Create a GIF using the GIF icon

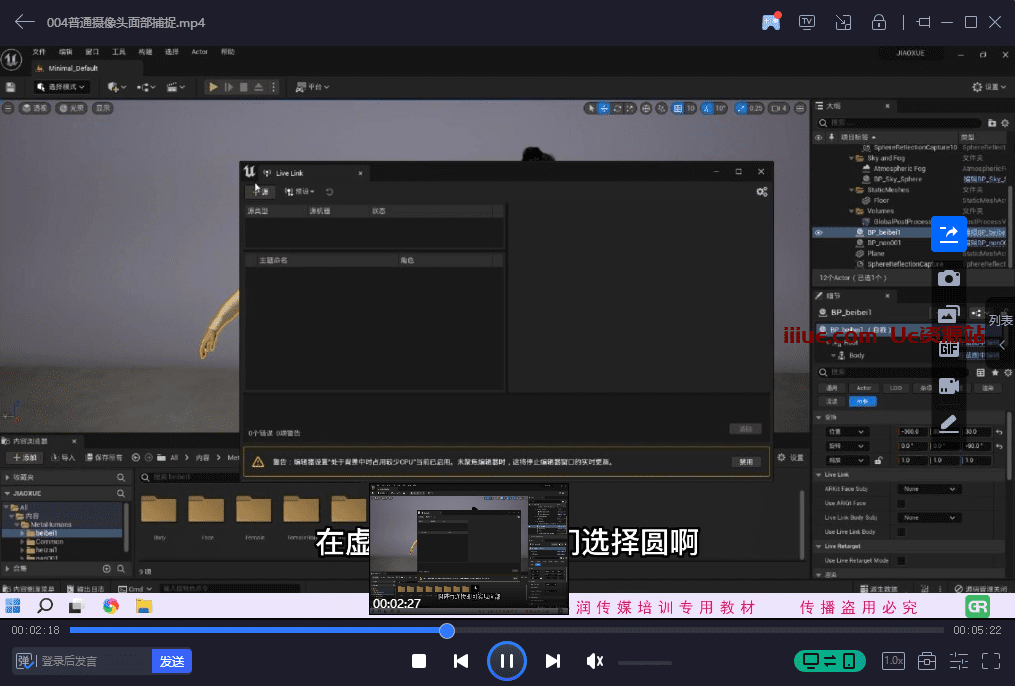click(x=948, y=349)
